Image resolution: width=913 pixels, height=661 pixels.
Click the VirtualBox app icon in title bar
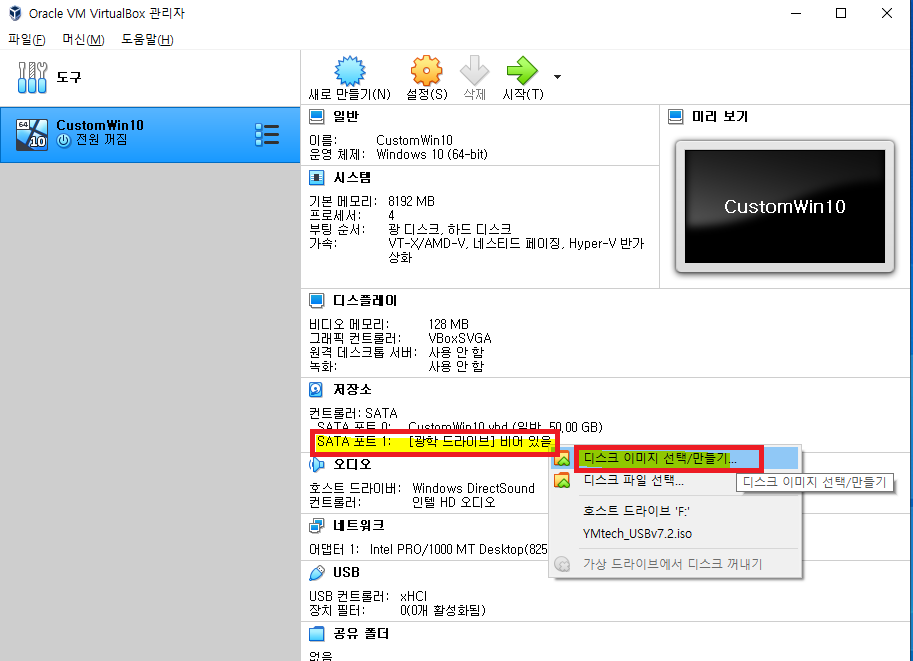click(x=15, y=13)
